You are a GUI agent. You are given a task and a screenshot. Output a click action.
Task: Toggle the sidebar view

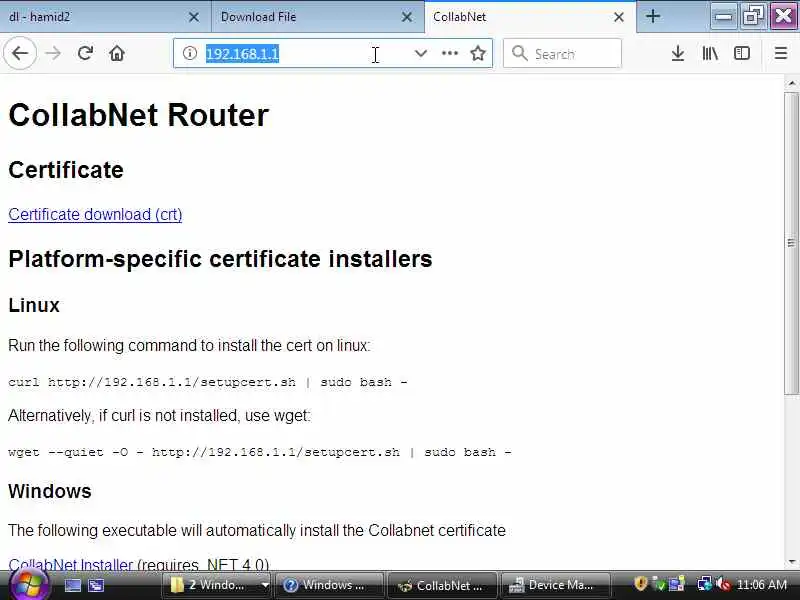[742, 53]
